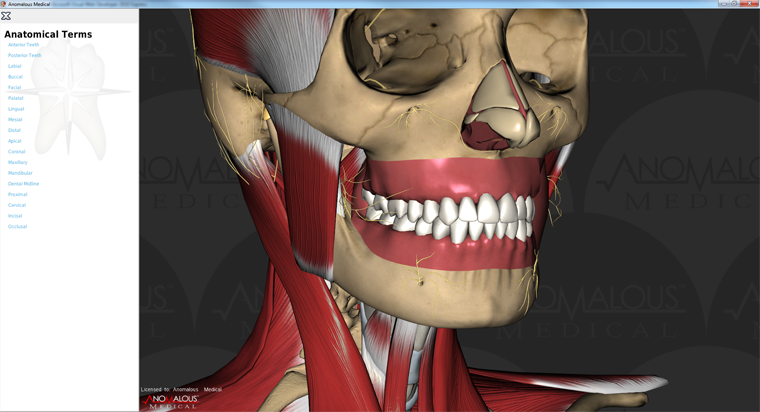Screen dimensions: 760x412
Task: Open the Incisal term
Action: [15, 216]
